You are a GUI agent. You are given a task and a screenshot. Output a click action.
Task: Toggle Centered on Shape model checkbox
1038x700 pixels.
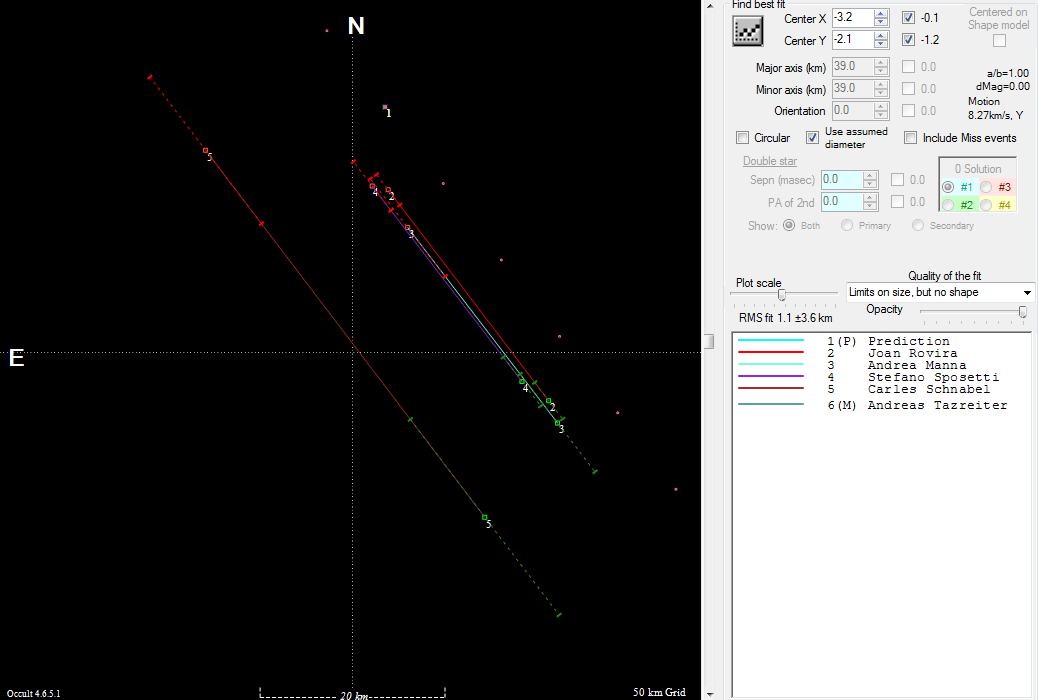(x=999, y=40)
